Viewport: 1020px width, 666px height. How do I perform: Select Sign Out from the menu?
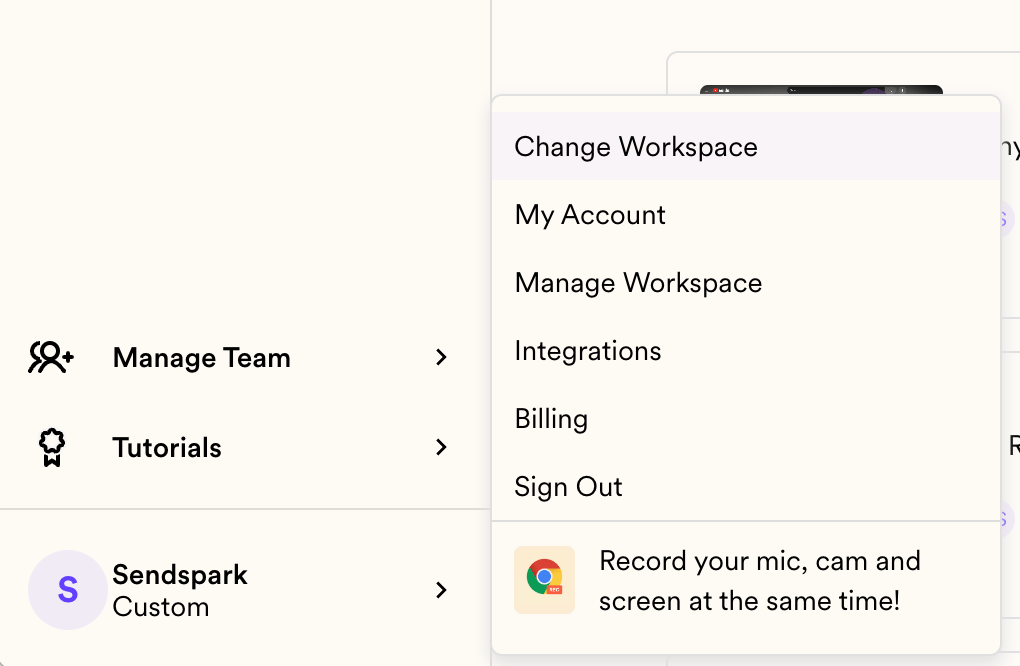pyautogui.click(x=746, y=486)
